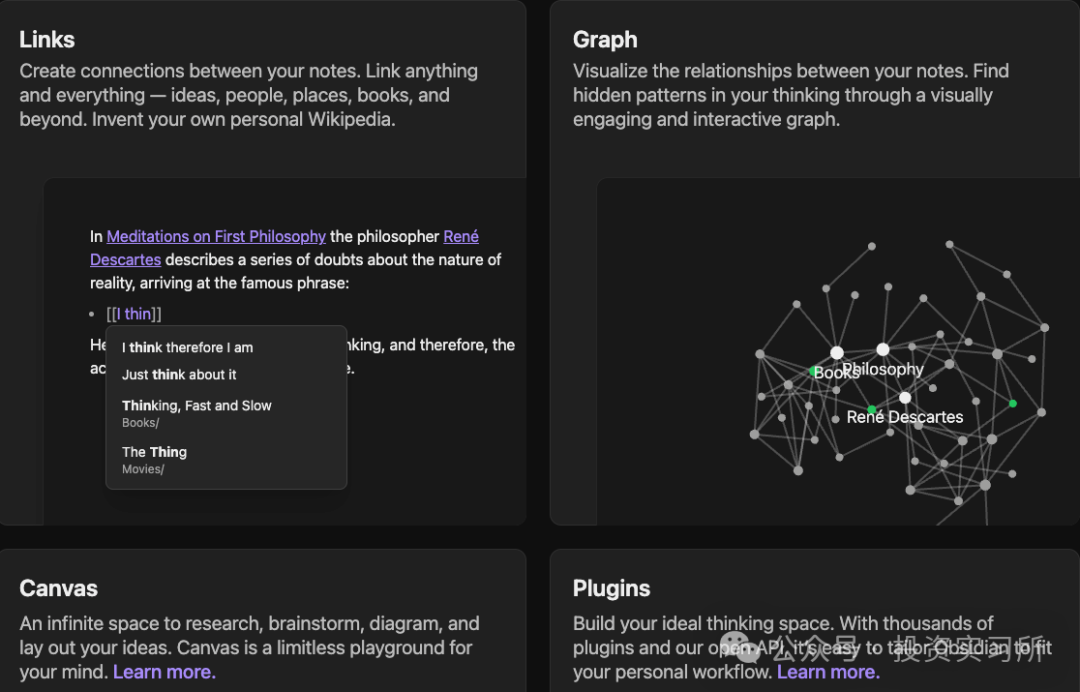Click the Canvas card heading
The width and height of the screenshot is (1080, 692).
pos(59,588)
